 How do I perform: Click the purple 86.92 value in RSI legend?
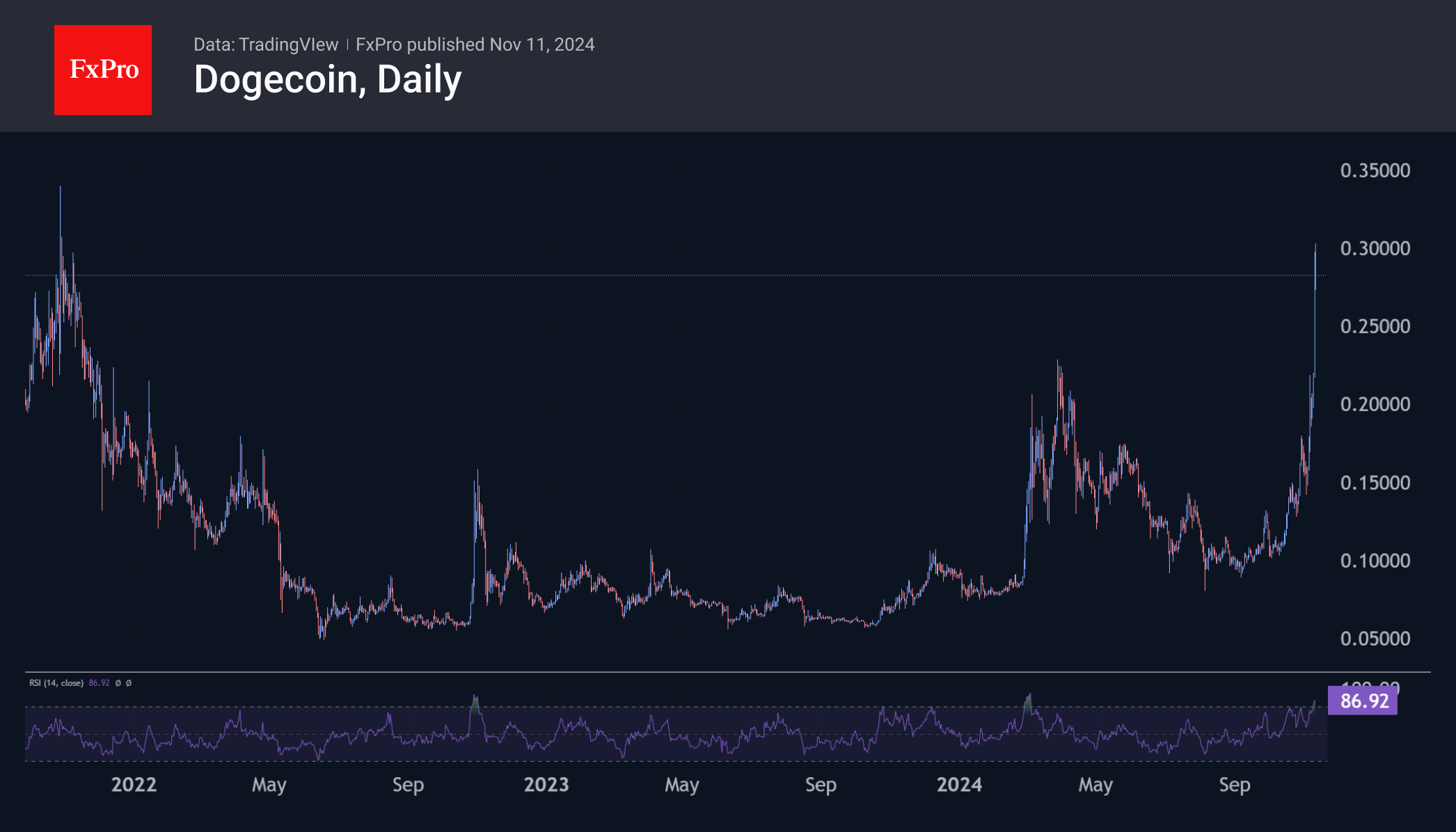pyautogui.click(x=99, y=683)
